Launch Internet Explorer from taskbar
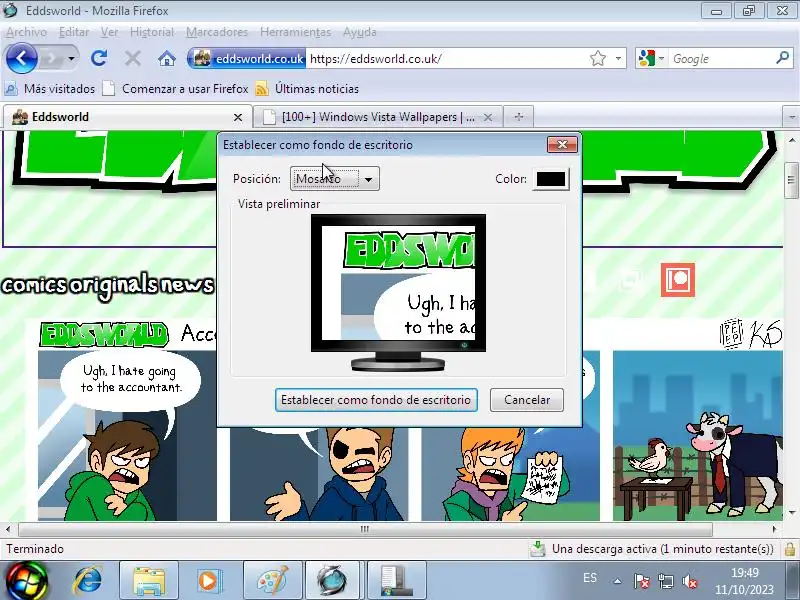Viewport: 800px width, 600px height. click(88, 581)
